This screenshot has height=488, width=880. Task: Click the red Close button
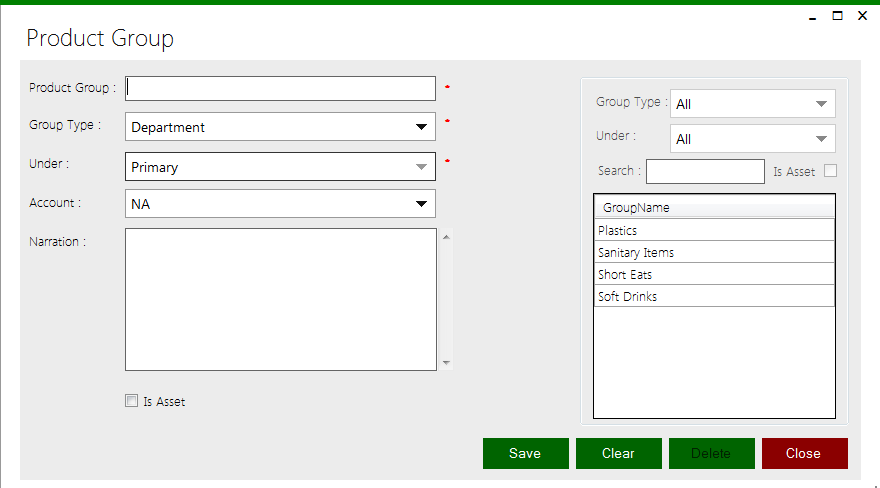click(804, 453)
